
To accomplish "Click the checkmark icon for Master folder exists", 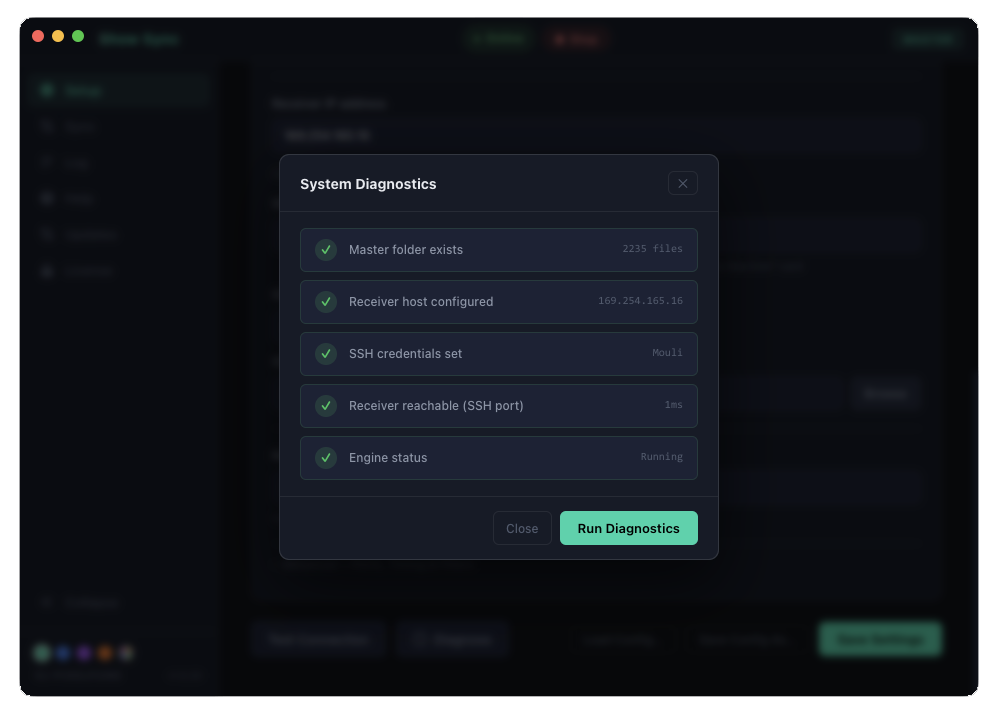I will pos(326,250).
